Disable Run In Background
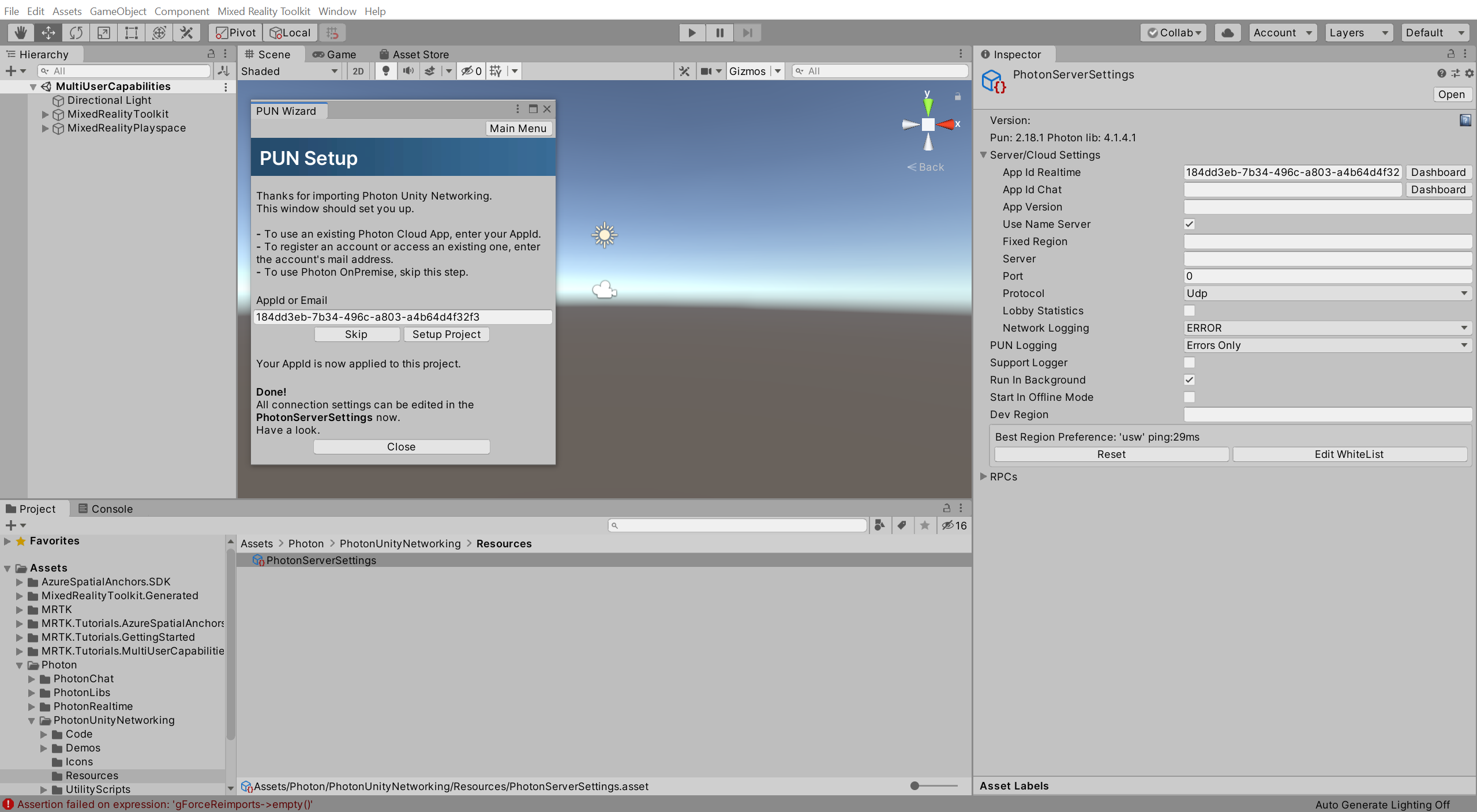Image resolution: width=1477 pixels, height=812 pixels. pyautogui.click(x=1190, y=379)
